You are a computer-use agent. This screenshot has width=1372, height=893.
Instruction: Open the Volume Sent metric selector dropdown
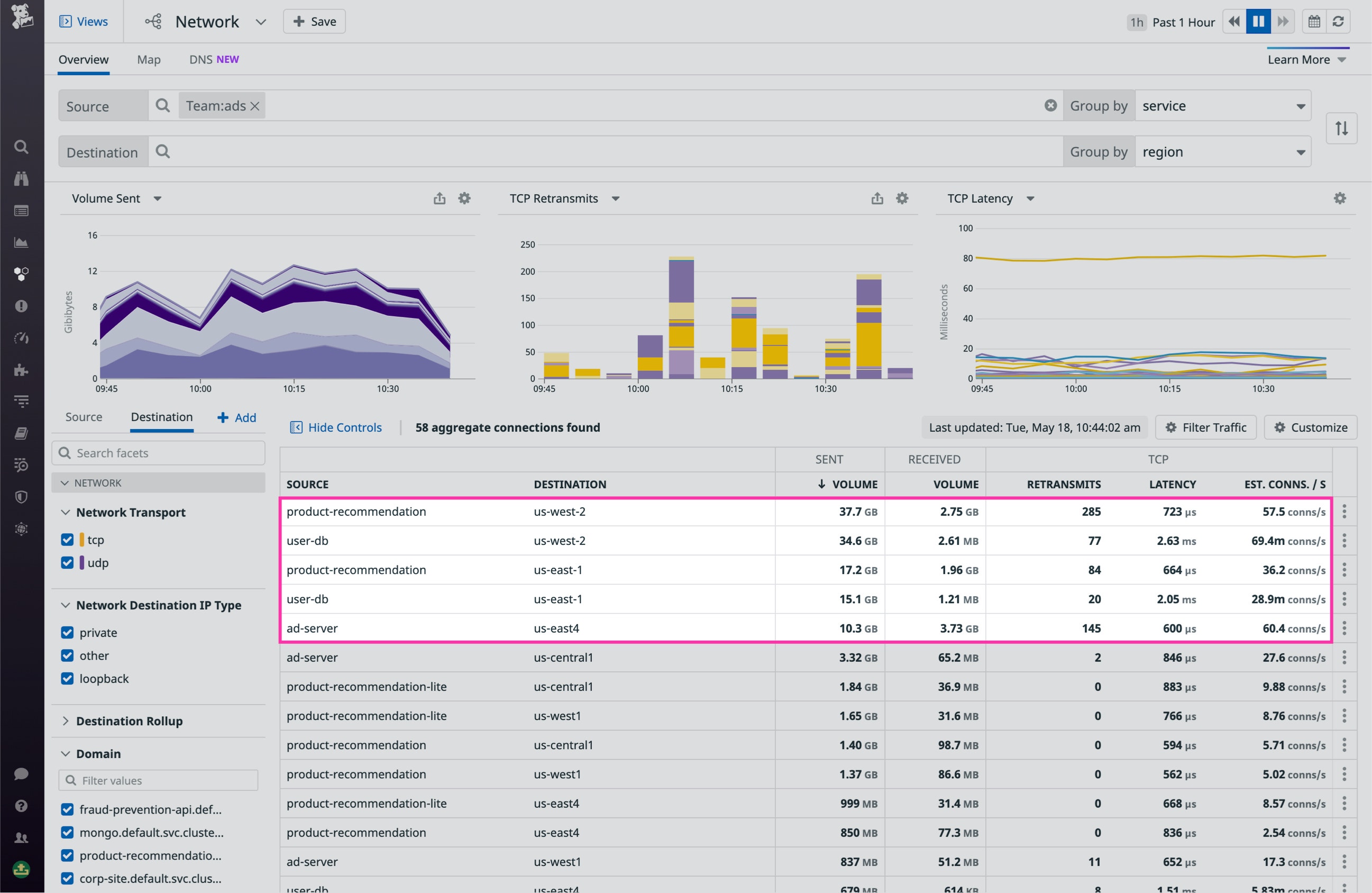coord(158,198)
